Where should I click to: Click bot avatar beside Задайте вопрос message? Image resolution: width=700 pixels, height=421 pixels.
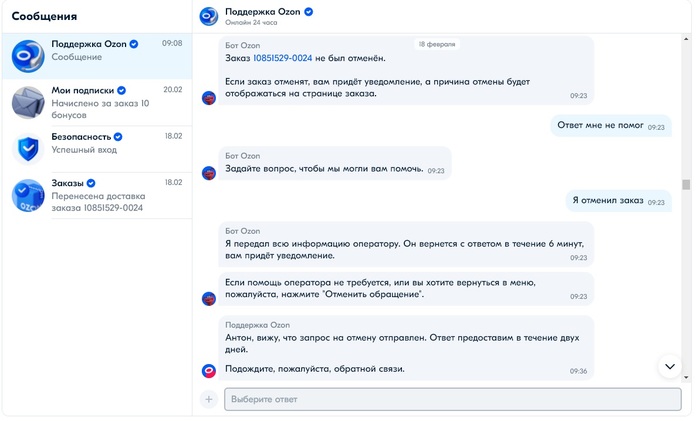click(x=209, y=173)
